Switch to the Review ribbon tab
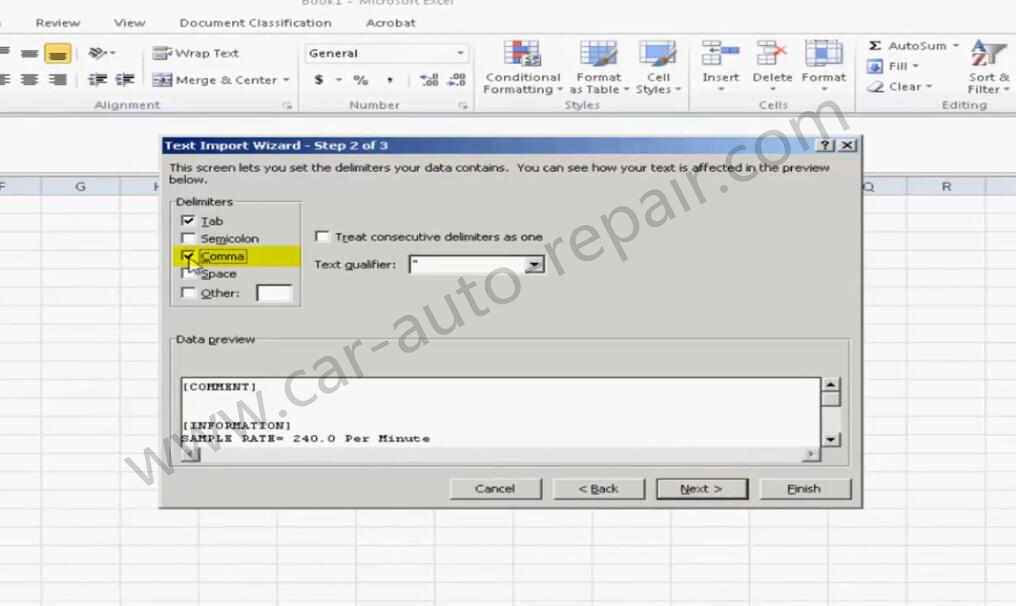Screen dimensions: 1016x606 58,23
